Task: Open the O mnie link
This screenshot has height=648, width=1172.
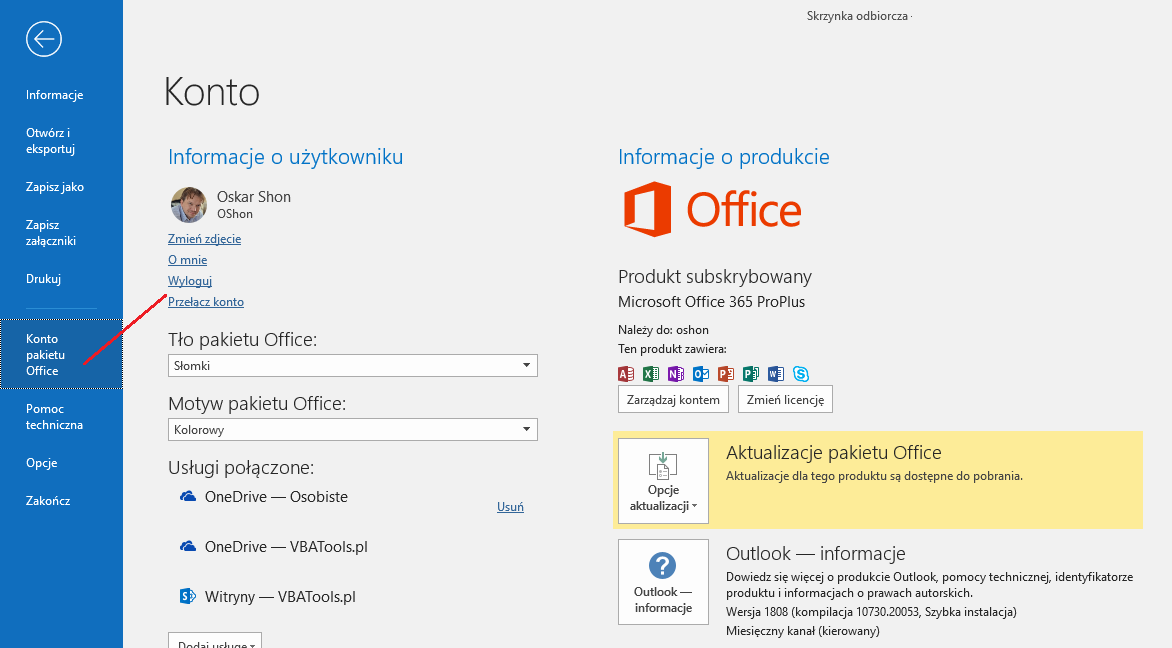Action: tap(188, 259)
